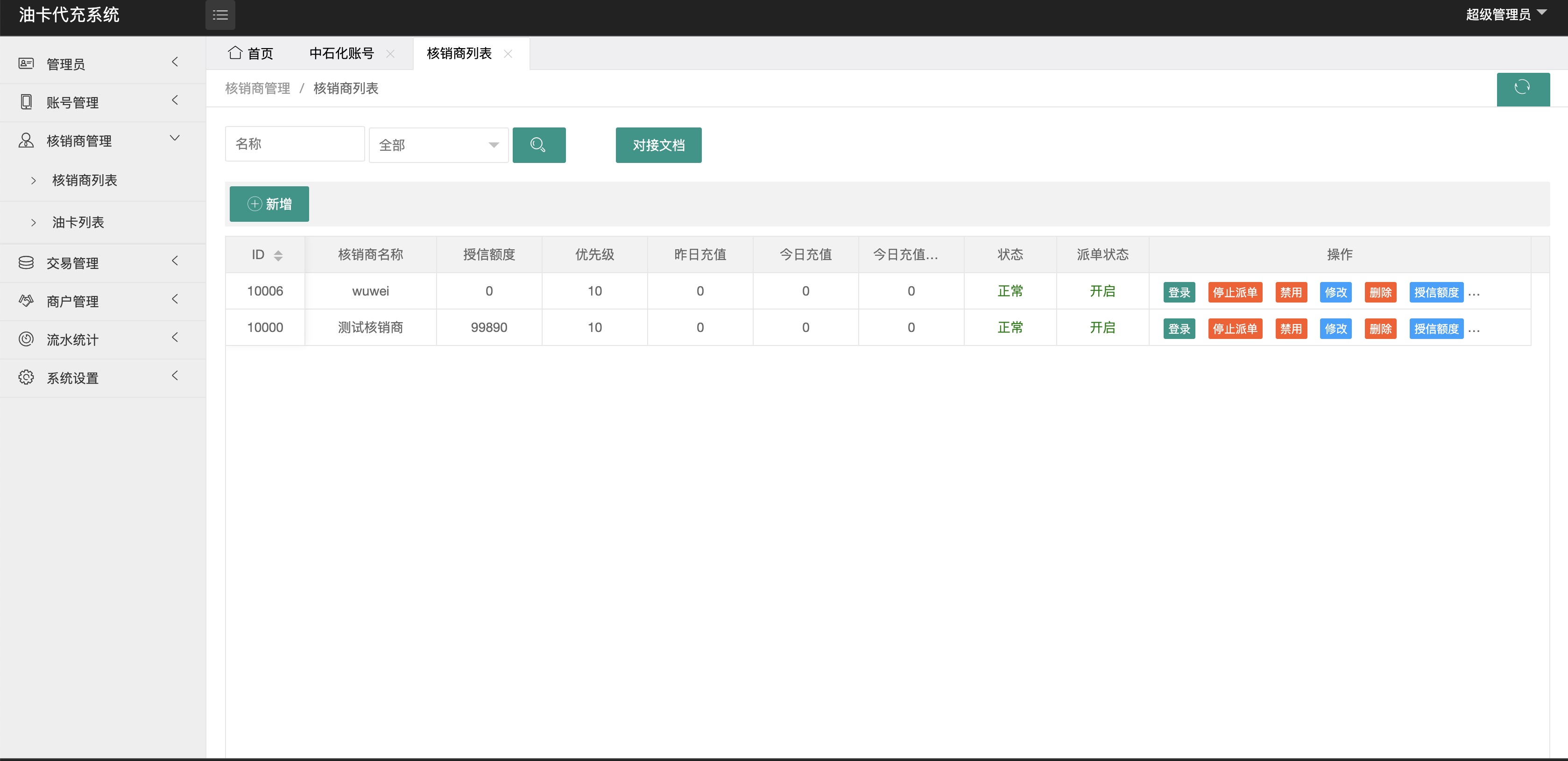Click the magnifier search icon

coord(539,145)
